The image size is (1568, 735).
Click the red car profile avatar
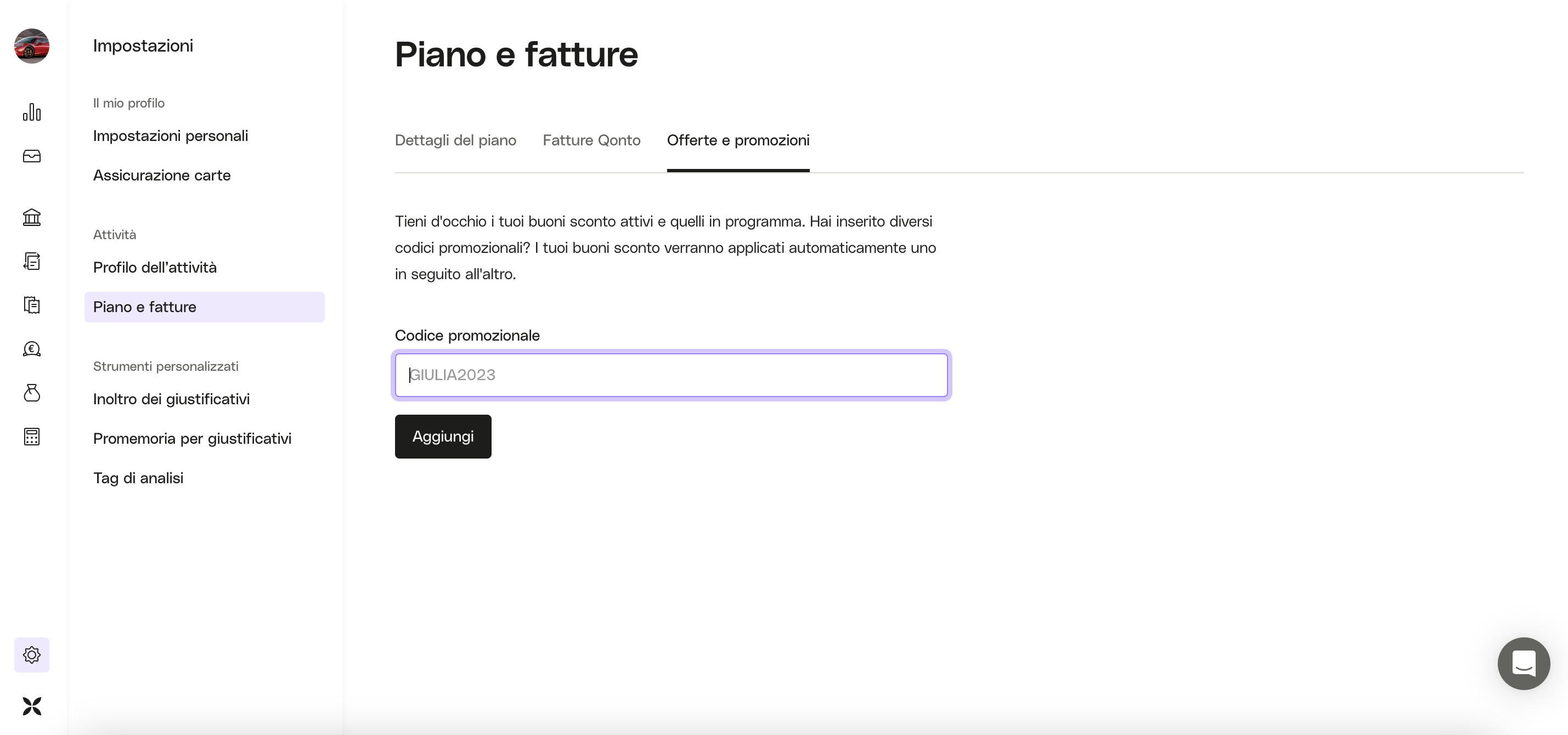(x=32, y=46)
